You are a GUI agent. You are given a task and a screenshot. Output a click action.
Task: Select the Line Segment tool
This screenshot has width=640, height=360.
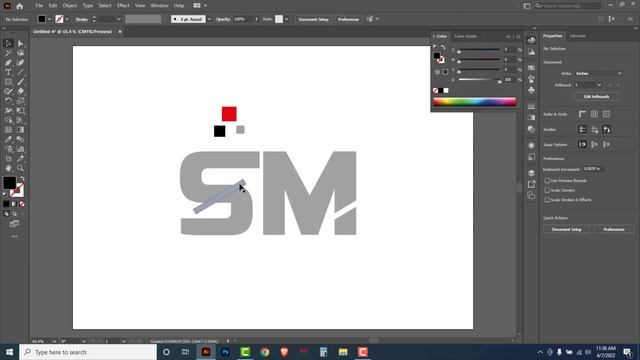(20, 72)
